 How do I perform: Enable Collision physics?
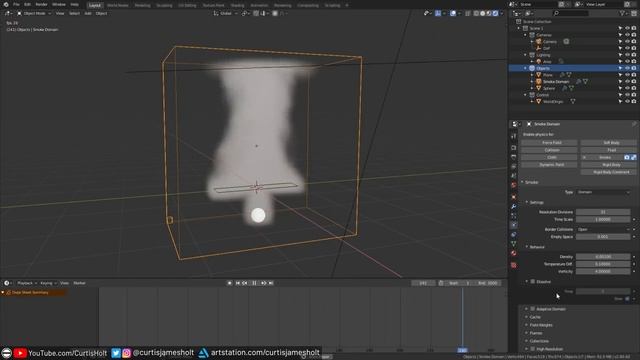(x=549, y=150)
